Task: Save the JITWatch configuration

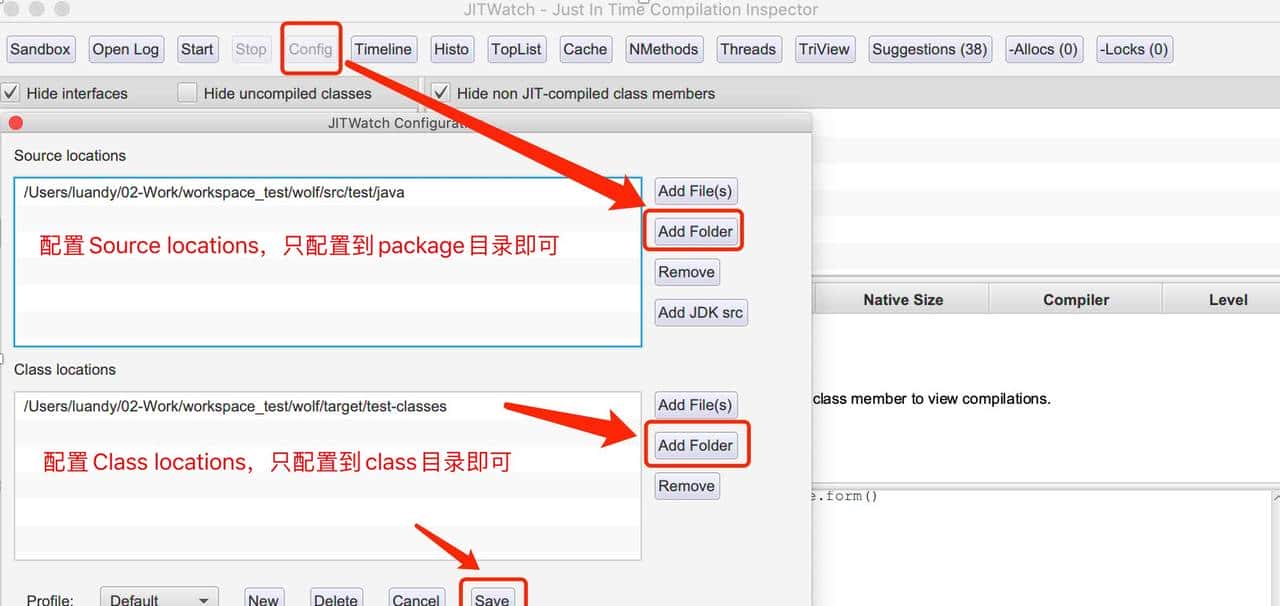Action: coord(493,598)
